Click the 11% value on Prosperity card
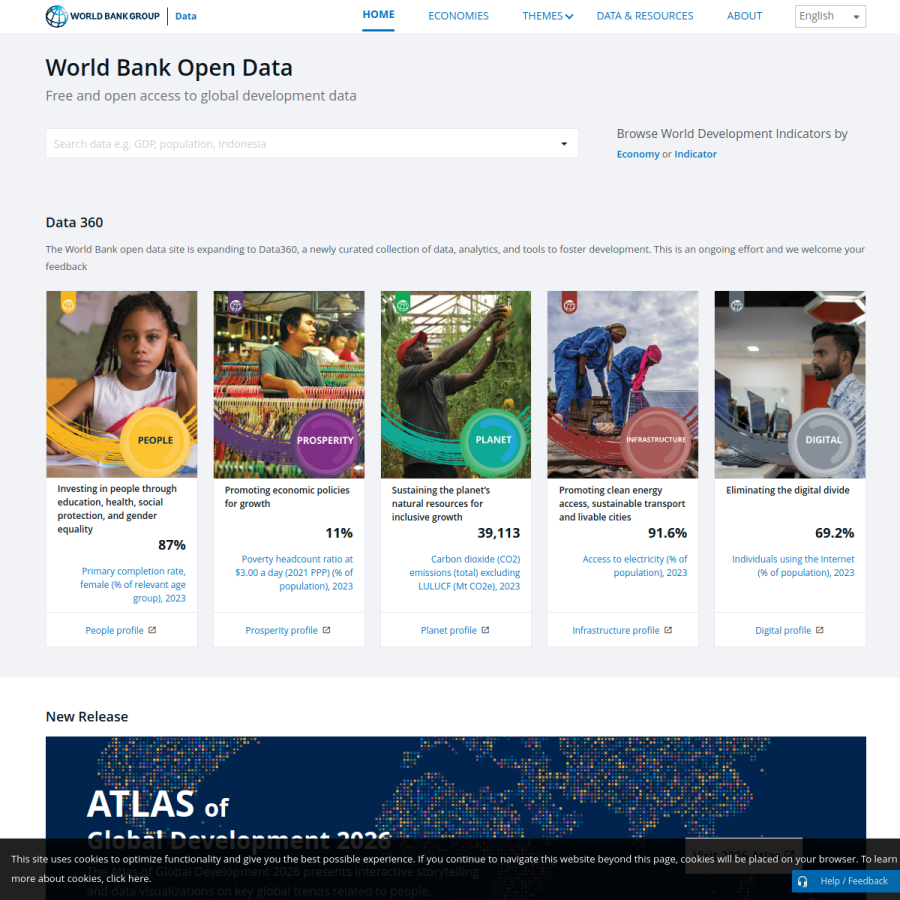 [339, 533]
